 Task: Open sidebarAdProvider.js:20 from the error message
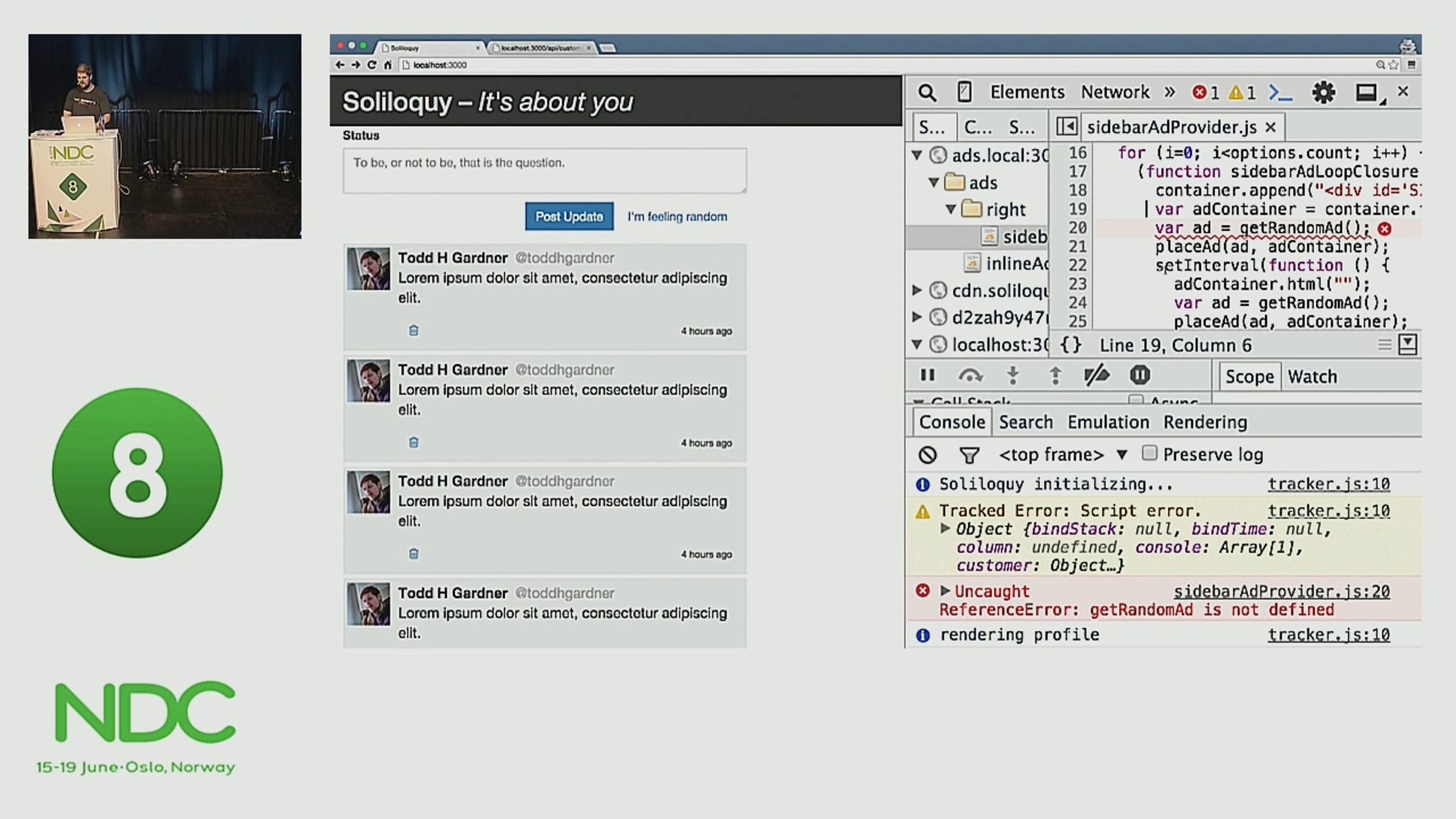(x=1281, y=591)
